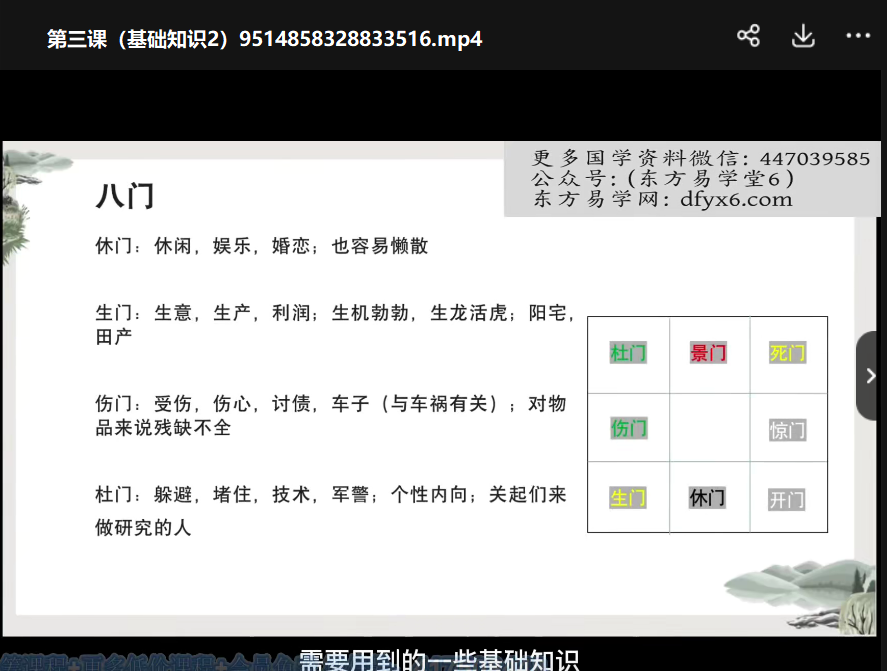
Task: Click the empty center grid cell
Action: coord(708,428)
